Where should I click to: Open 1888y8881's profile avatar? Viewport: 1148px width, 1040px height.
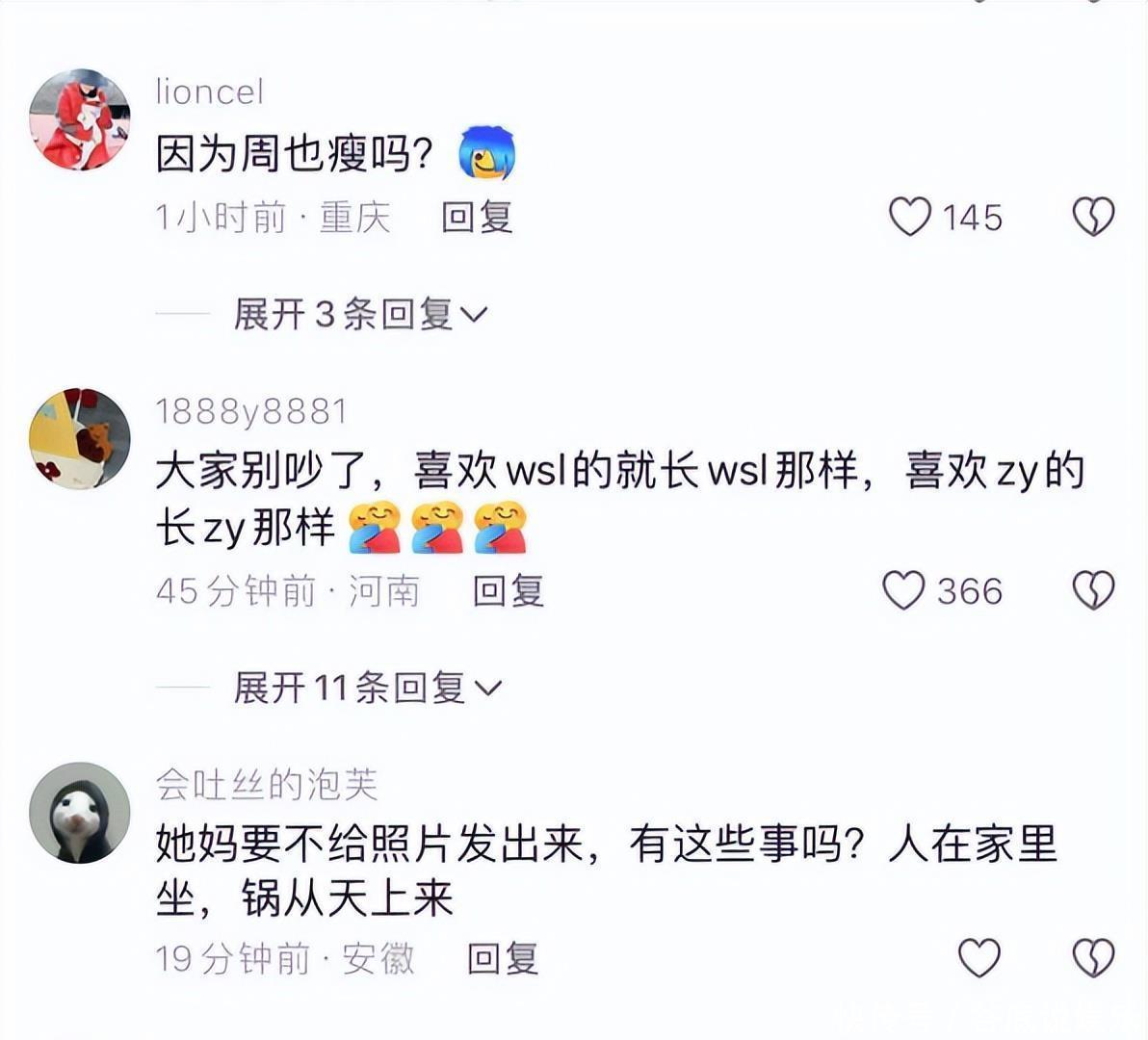coord(80,438)
